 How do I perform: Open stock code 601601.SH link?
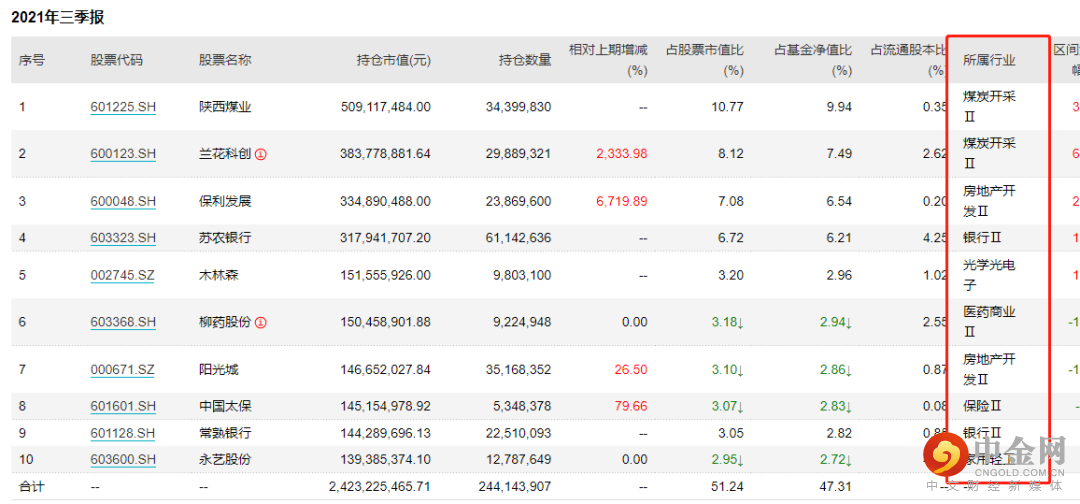[123, 406]
